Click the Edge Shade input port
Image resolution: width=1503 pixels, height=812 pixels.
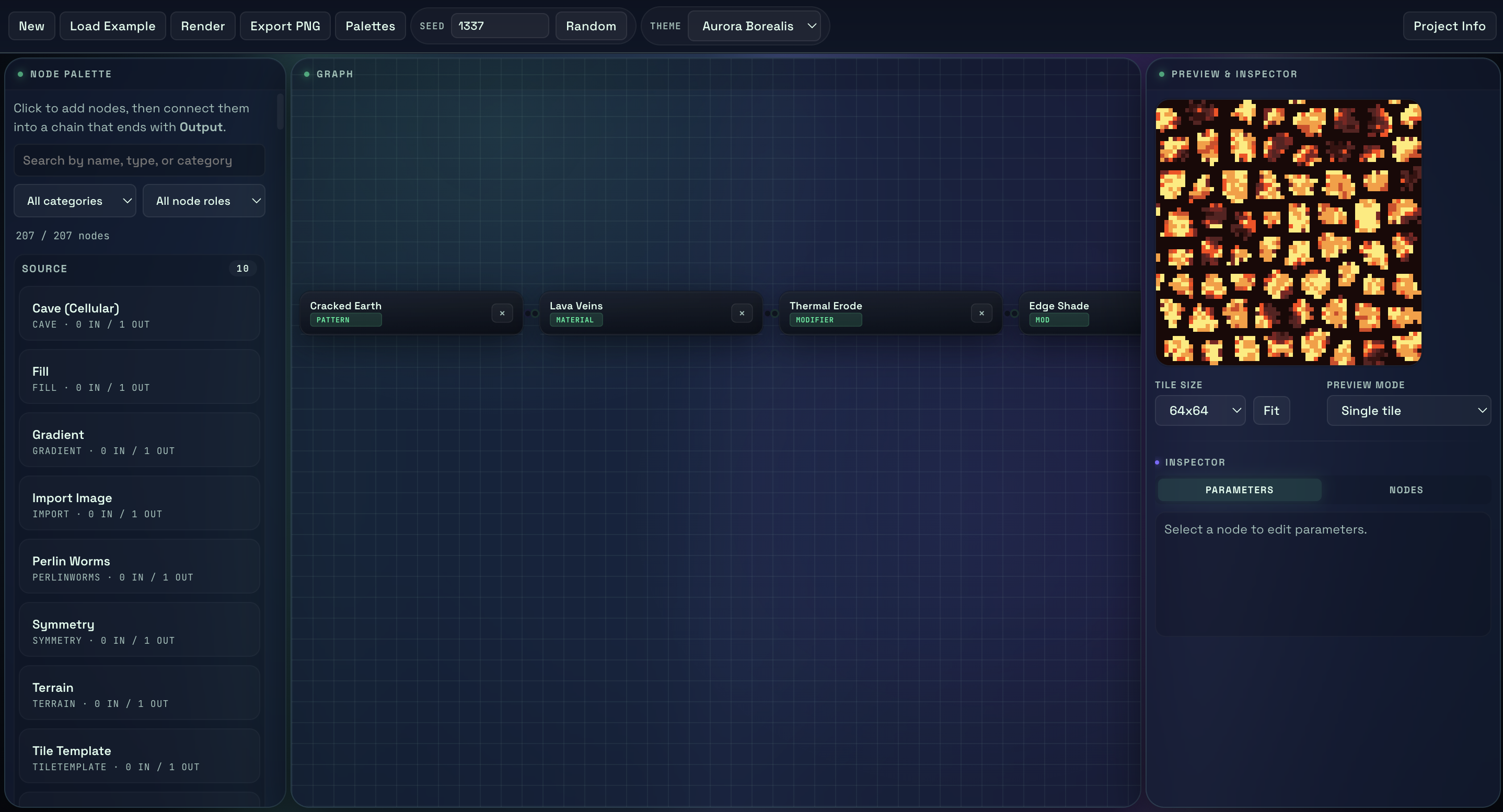click(x=1015, y=313)
